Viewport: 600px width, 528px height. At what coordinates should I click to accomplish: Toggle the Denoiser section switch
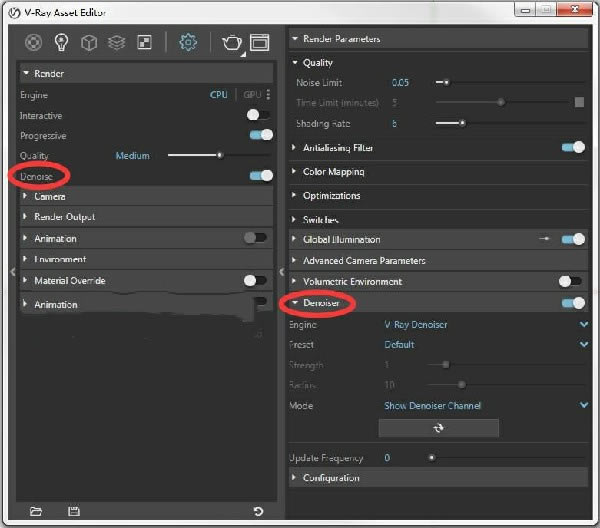tap(573, 303)
